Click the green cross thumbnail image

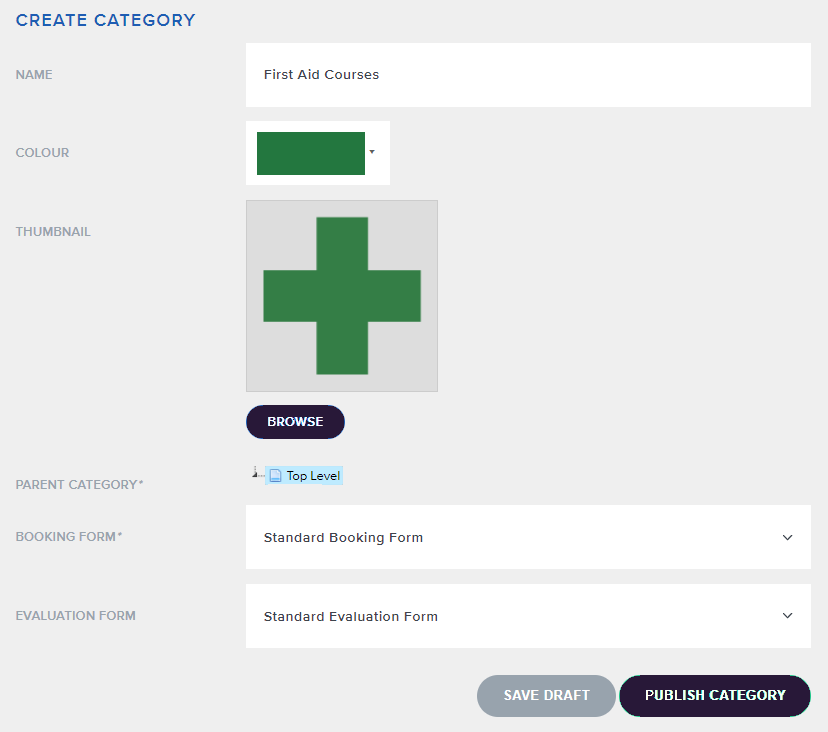tap(342, 296)
